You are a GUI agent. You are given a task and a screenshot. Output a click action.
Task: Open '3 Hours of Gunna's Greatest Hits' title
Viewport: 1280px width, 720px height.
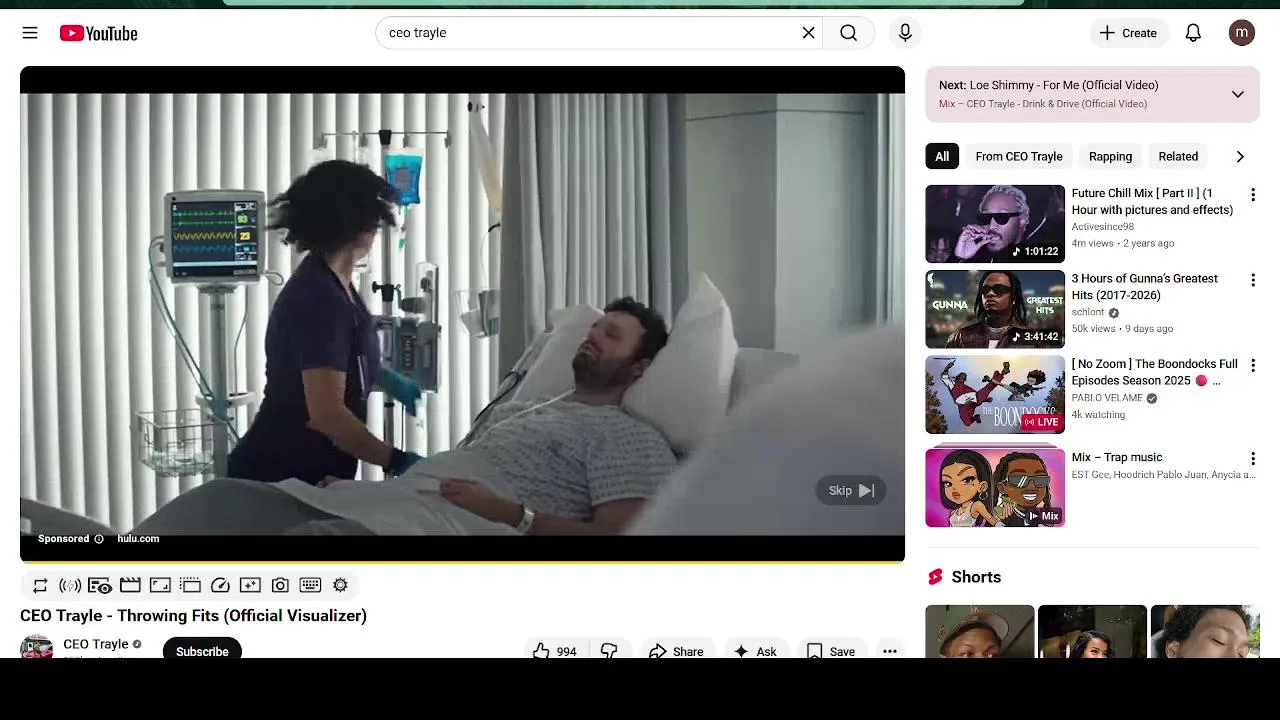(x=1145, y=286)
